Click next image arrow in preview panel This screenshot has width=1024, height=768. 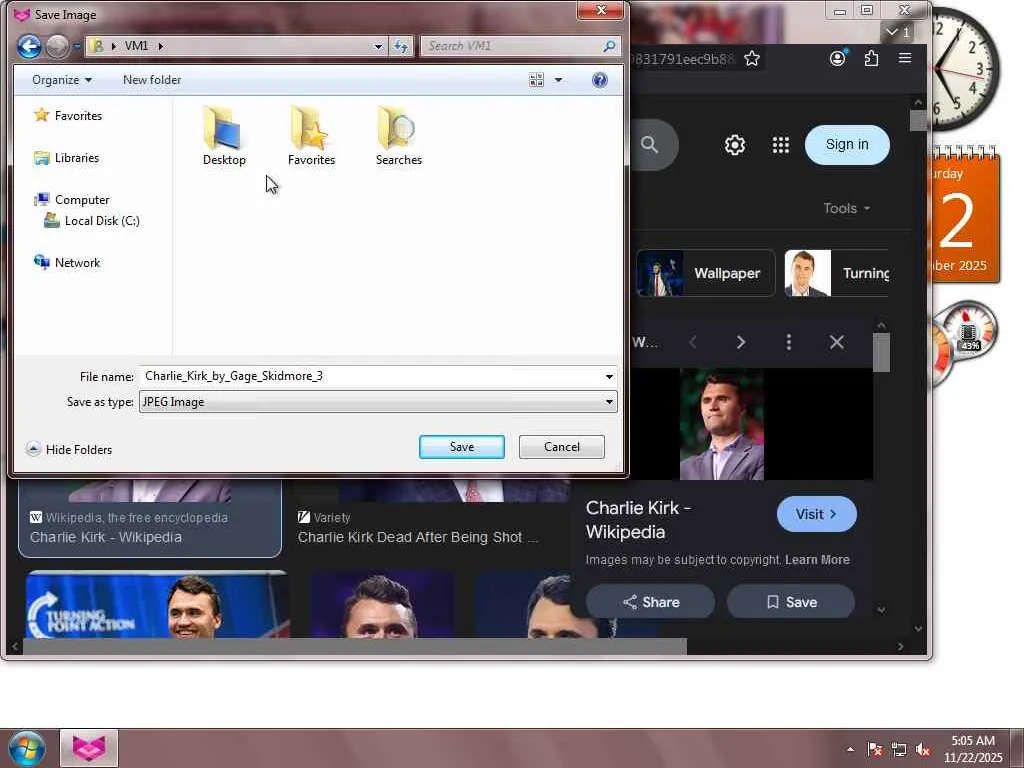(741, 342)
